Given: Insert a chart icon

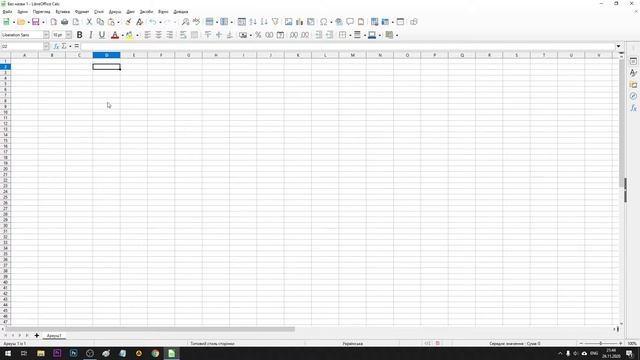Looking at the screenshot, I should [300, 22].
